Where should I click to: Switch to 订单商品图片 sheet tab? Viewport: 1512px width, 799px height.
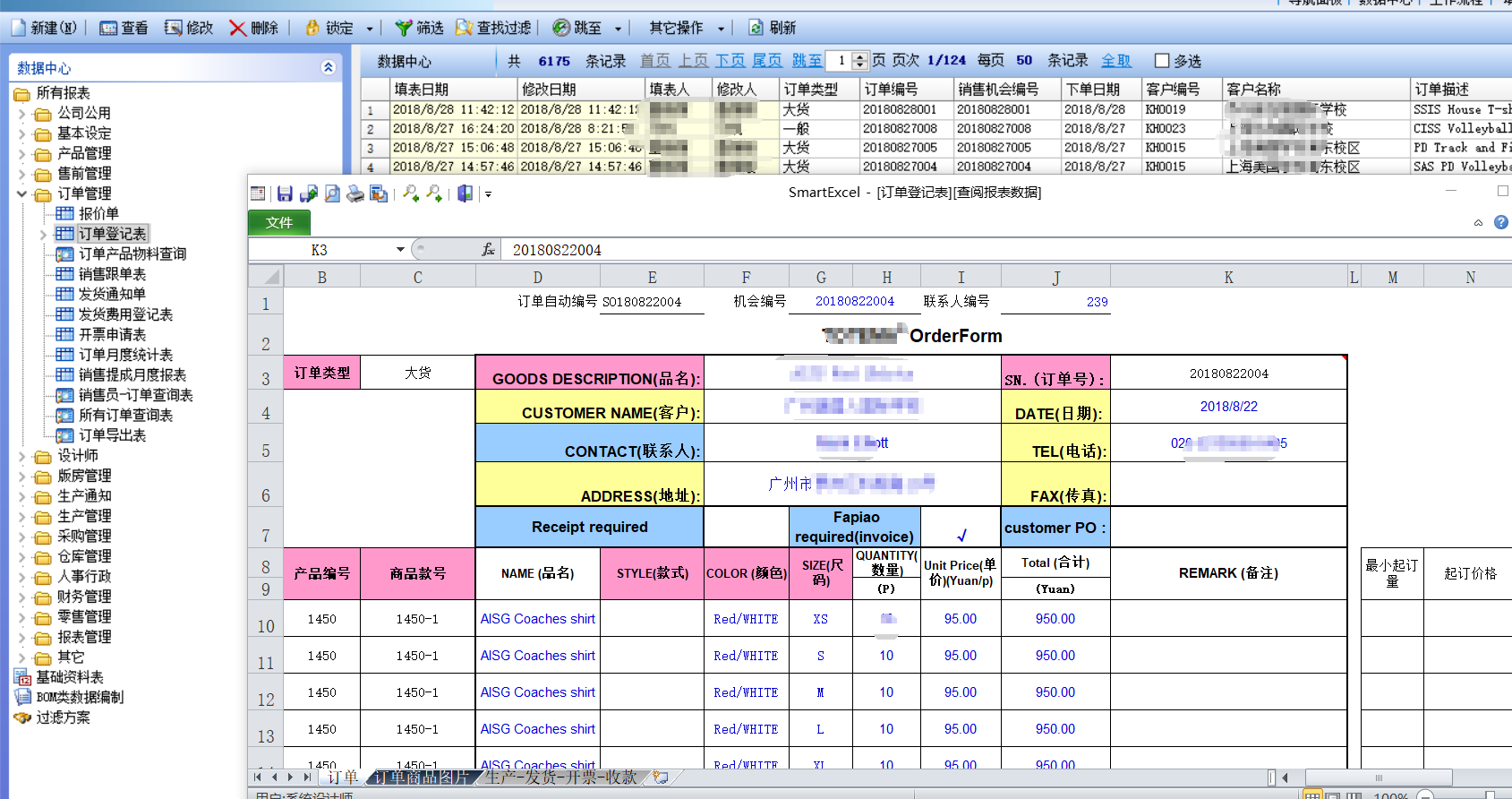(x=421, y=777)
